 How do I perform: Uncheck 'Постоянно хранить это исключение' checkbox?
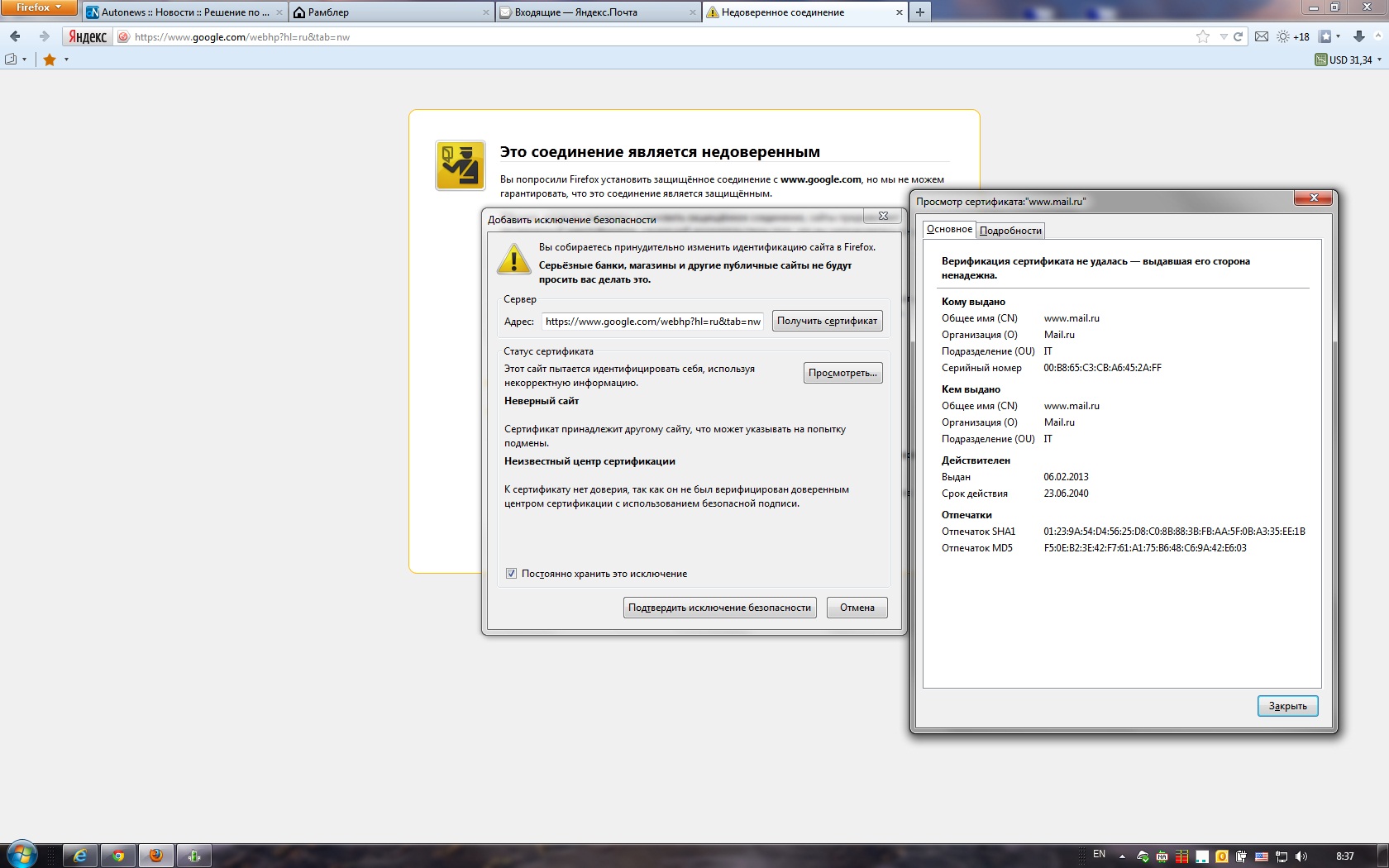click(511, 574)
